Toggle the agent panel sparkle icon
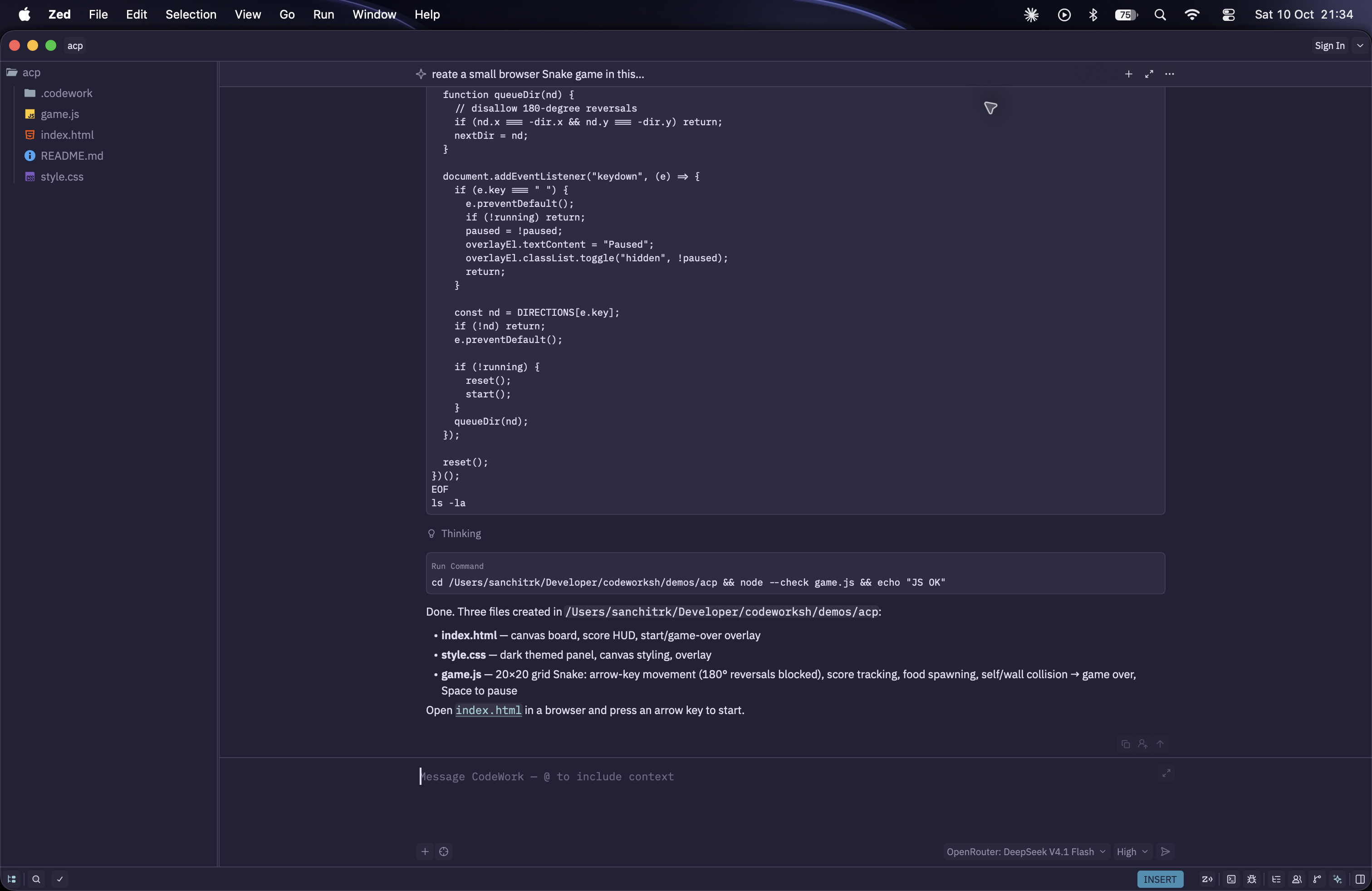This screenshot has height=891, width=1372. point(1338,879)
